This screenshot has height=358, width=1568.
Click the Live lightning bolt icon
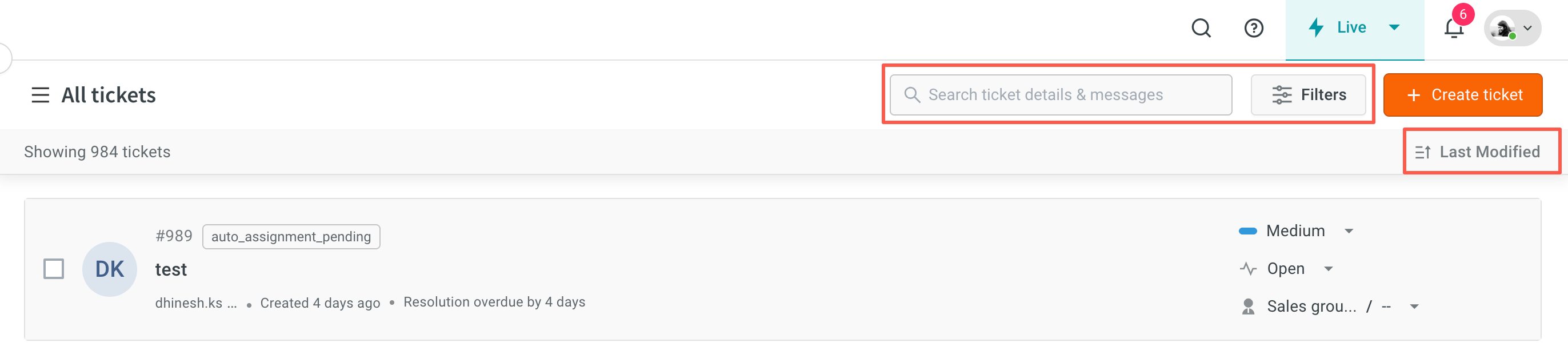(1316, 27)
